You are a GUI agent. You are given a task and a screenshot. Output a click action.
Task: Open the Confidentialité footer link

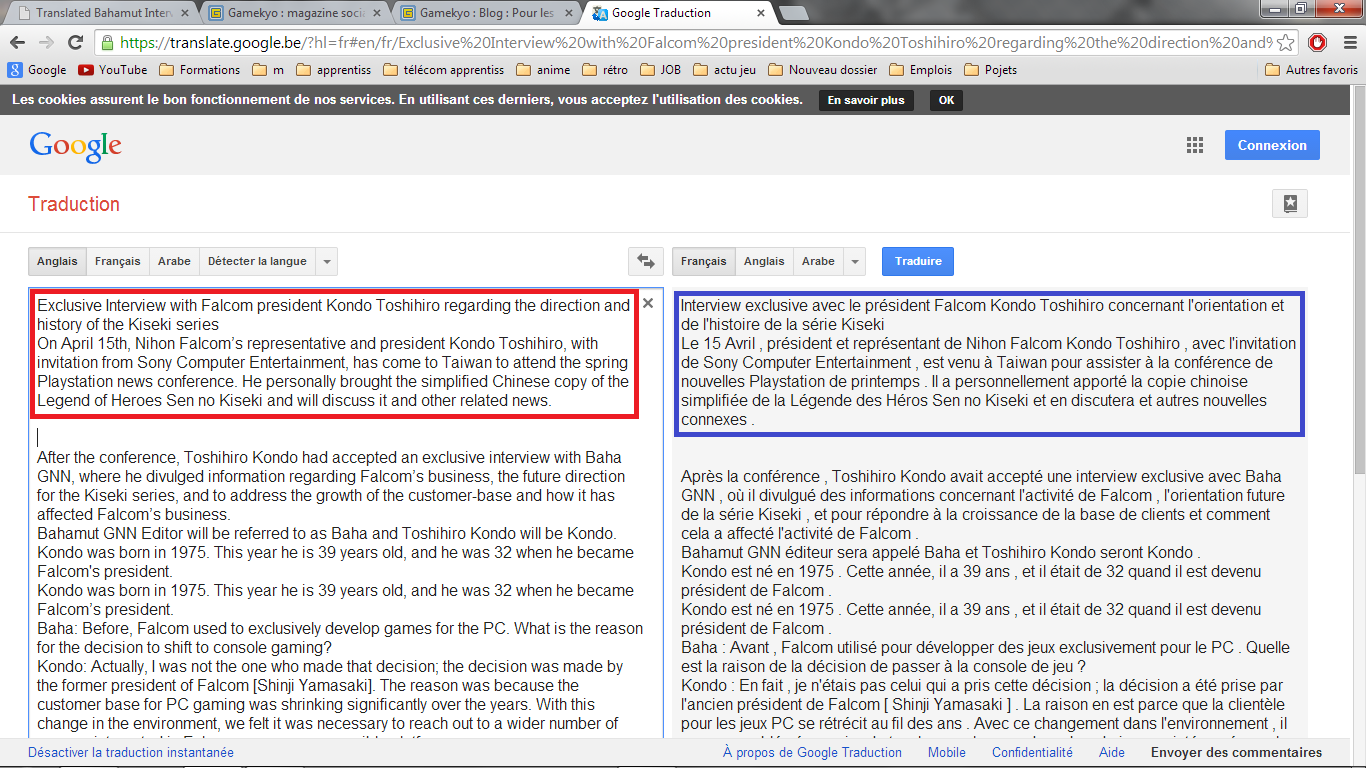pos(1032,753)
